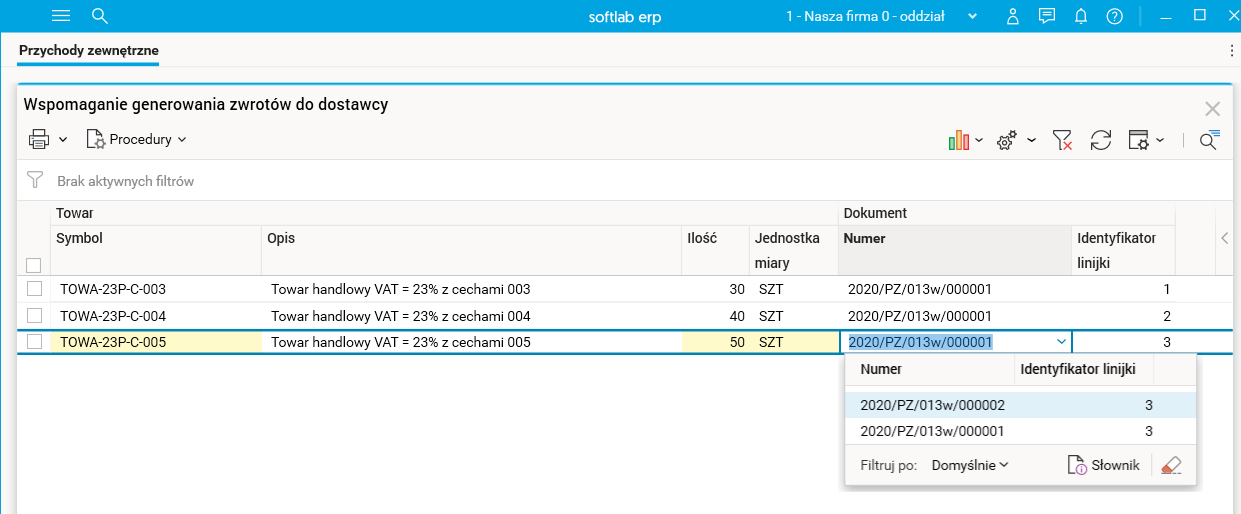The width and height of the screenshot is (1241, 514).
Task: Click the eraser icon in dropdown popup
Action: [1172, 465]
